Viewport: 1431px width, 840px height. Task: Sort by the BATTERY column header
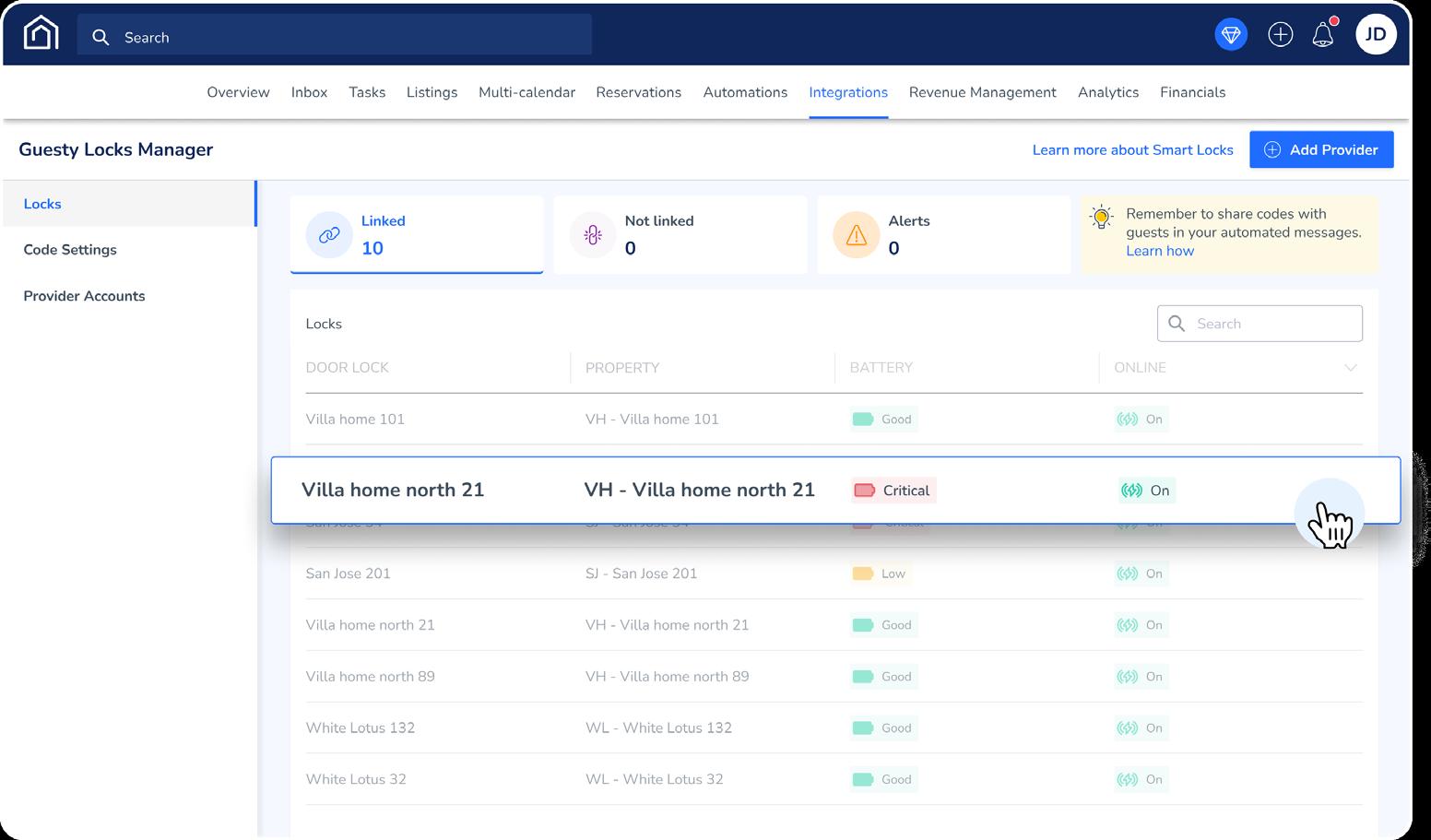[881, 368]
